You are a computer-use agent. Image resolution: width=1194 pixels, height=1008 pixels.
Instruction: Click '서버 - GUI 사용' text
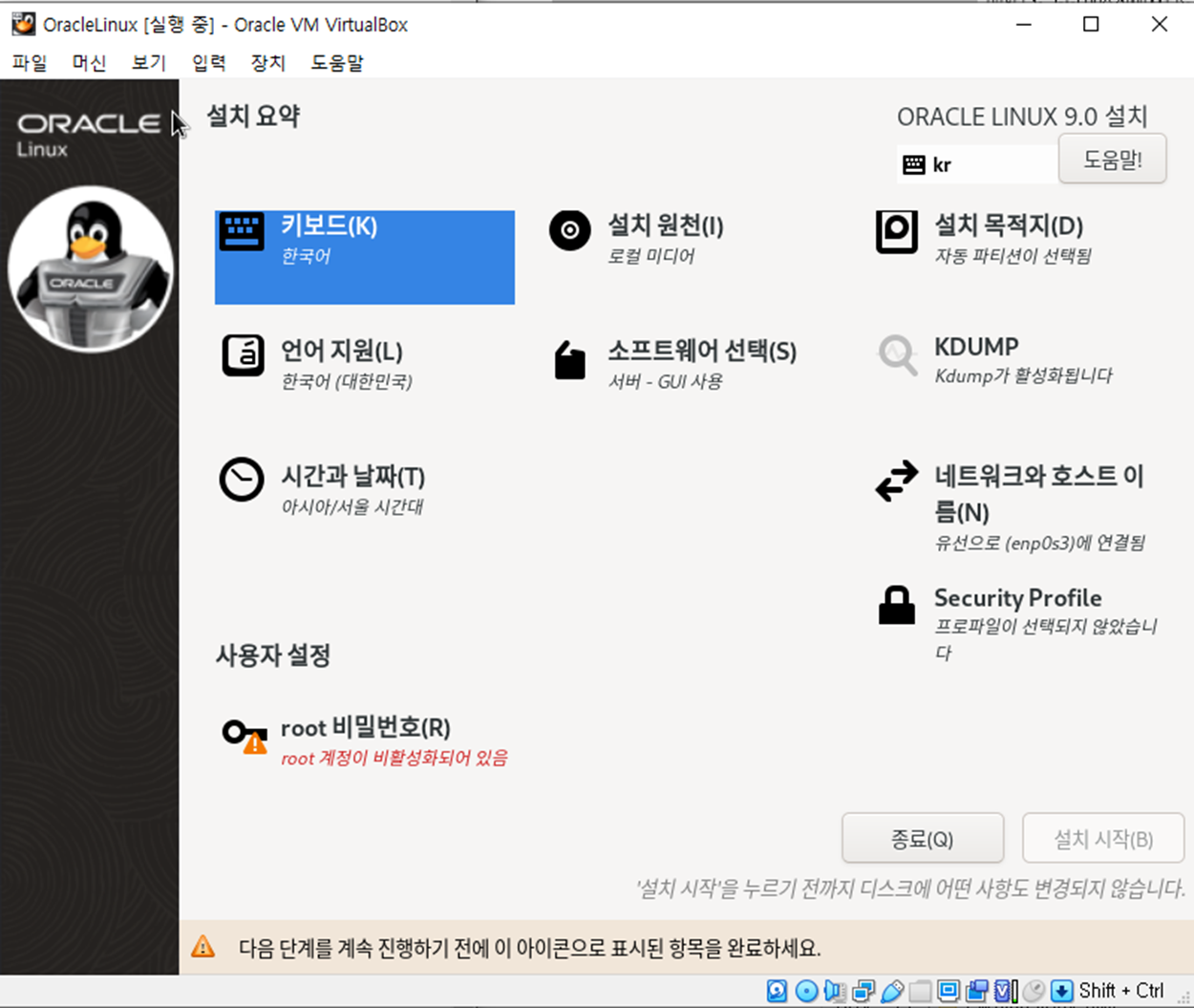[665, 381]
